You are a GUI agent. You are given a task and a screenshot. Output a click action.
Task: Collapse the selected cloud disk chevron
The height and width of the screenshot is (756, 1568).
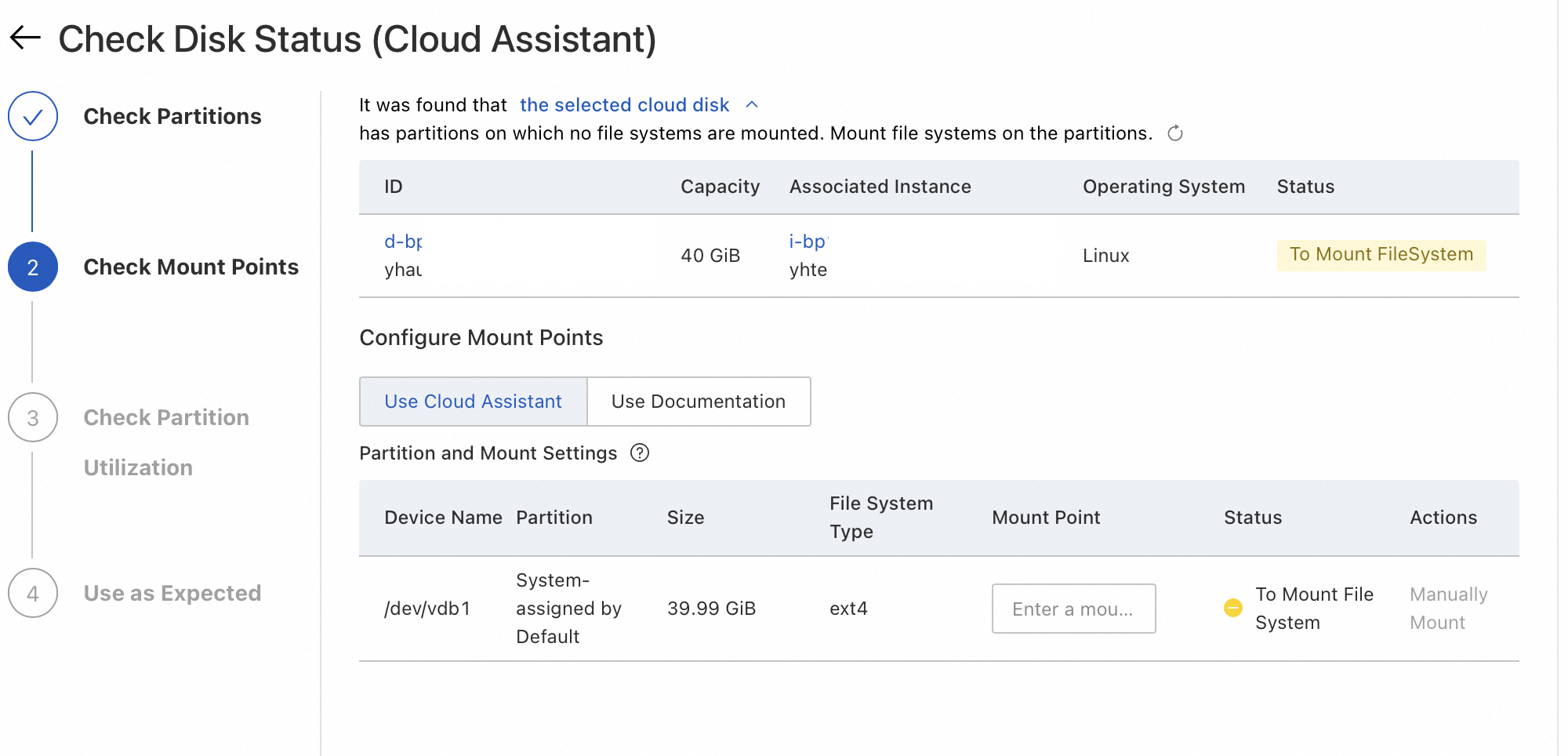coord(752,105)
